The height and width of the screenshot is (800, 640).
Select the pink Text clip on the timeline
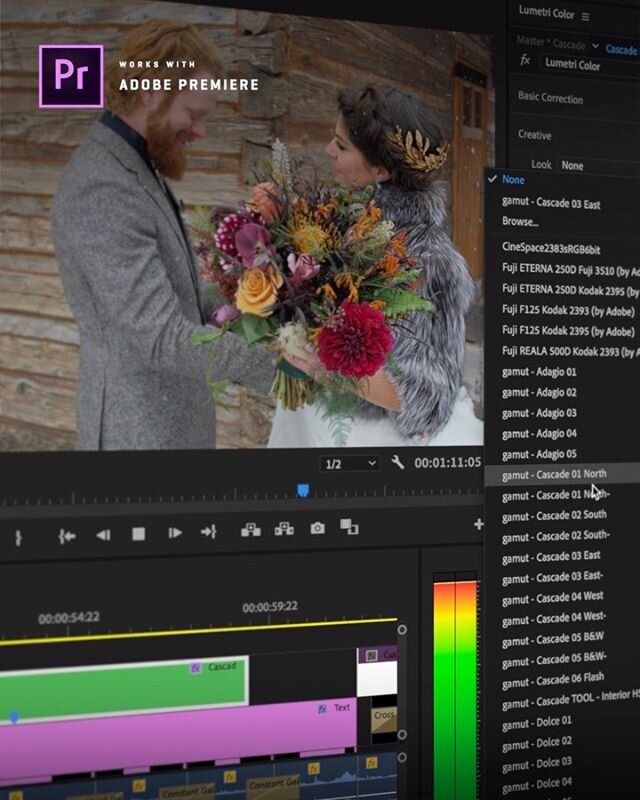click(178, 740)
